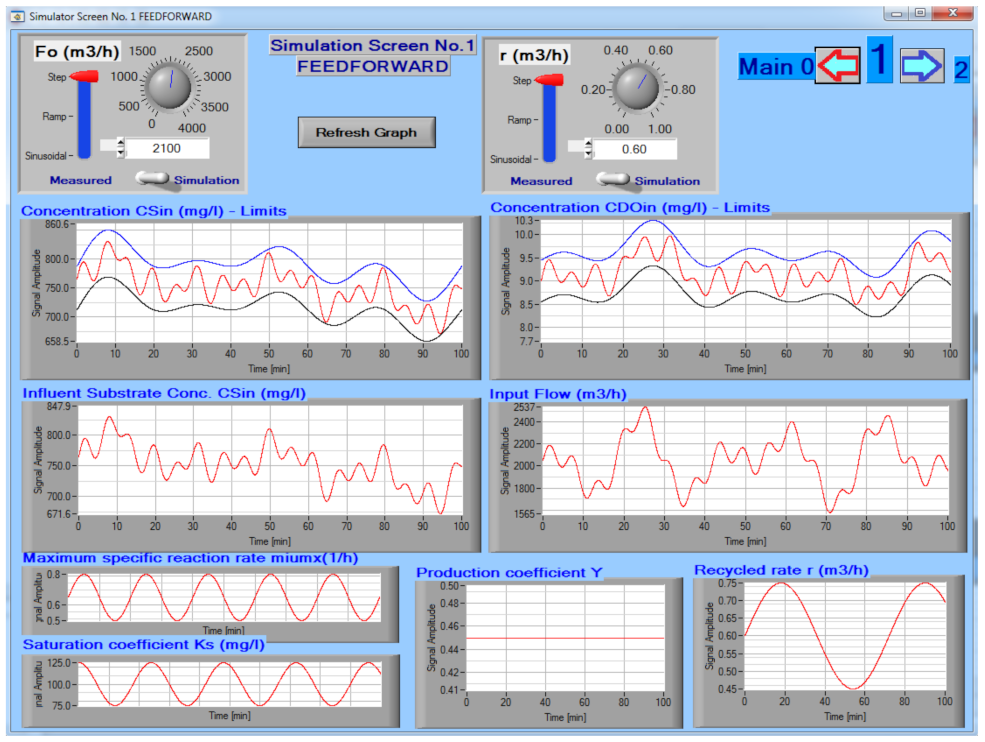Click the 'Concentration CDOin (mg/l) - Limits' plot area
This screenshot has height=742, width=985.
pos(745,281)
